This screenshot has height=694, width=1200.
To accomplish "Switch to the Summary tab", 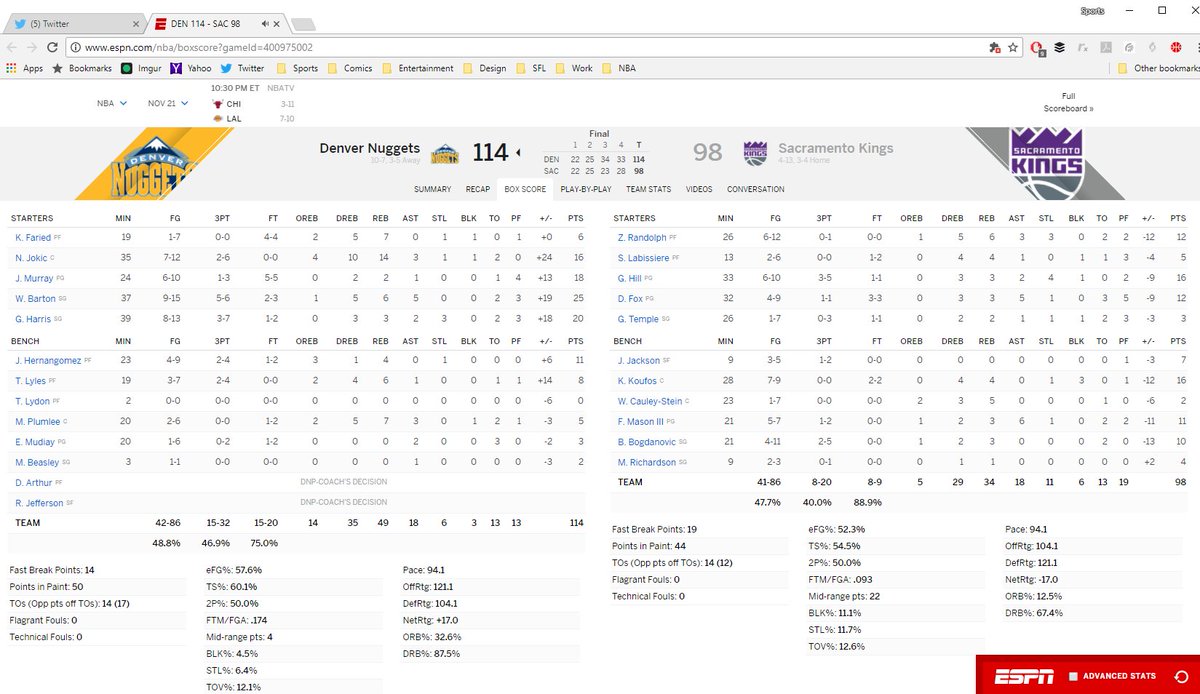I will point(432,189).
